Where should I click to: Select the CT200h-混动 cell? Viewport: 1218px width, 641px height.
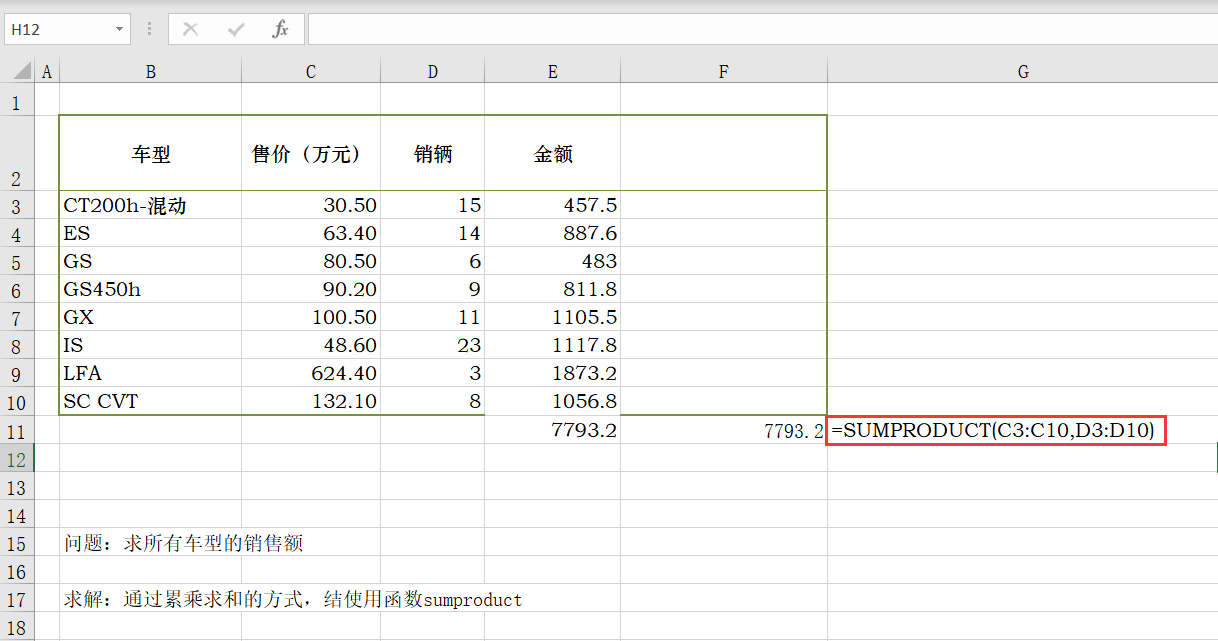pos(150,205)
